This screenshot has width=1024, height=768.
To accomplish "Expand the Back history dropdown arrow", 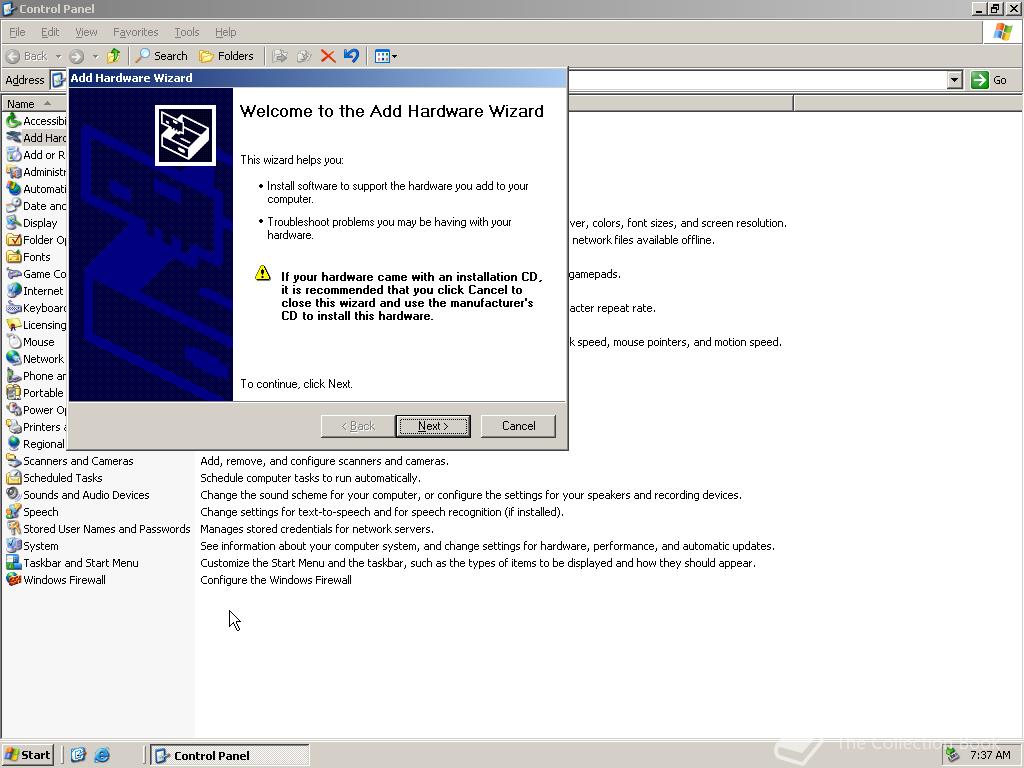I will [58, 56].
